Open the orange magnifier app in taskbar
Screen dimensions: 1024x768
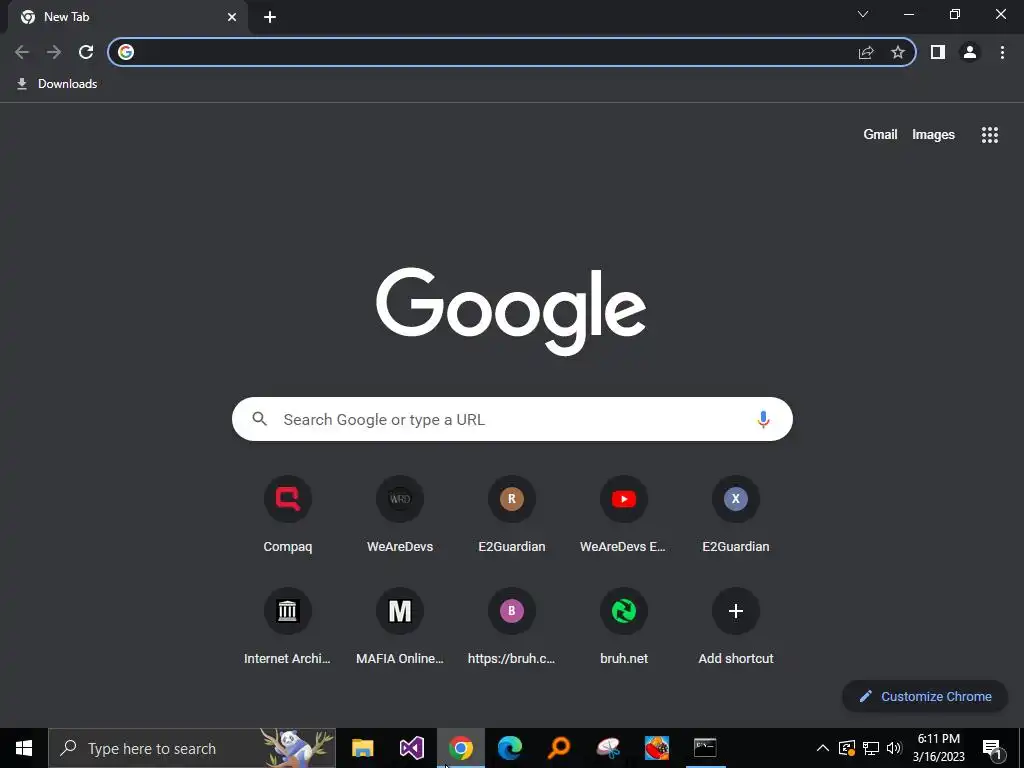(x=559, y=748)
